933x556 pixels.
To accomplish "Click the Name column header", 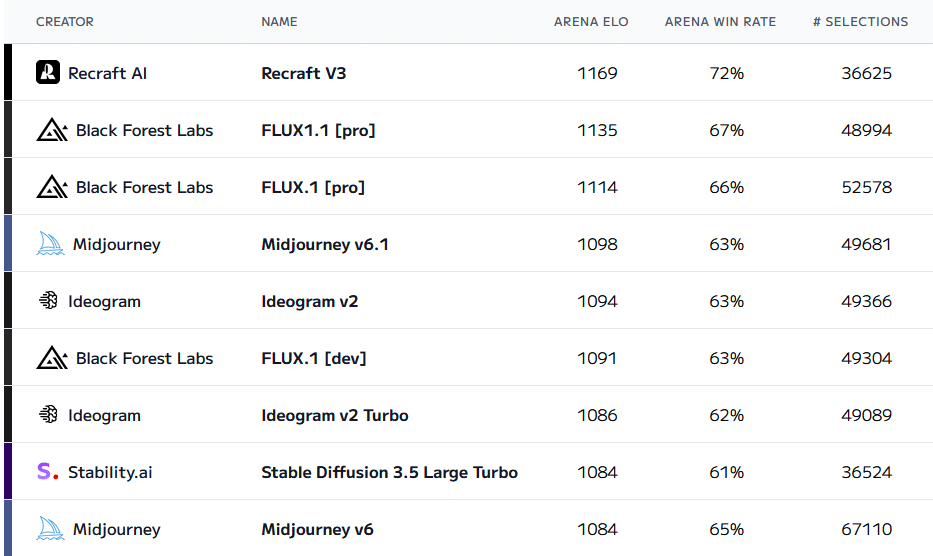I will (279, 22).
